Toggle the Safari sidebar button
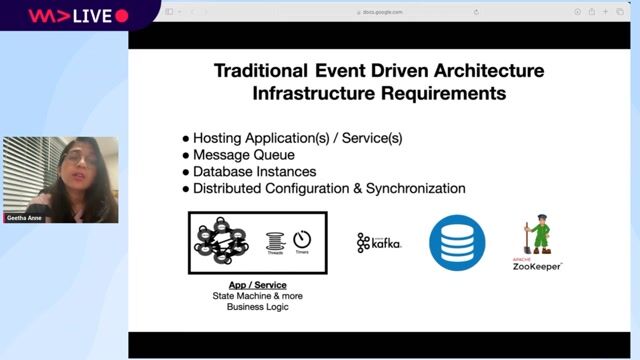The height and width of the screenshot is (360, 640). 169,12
